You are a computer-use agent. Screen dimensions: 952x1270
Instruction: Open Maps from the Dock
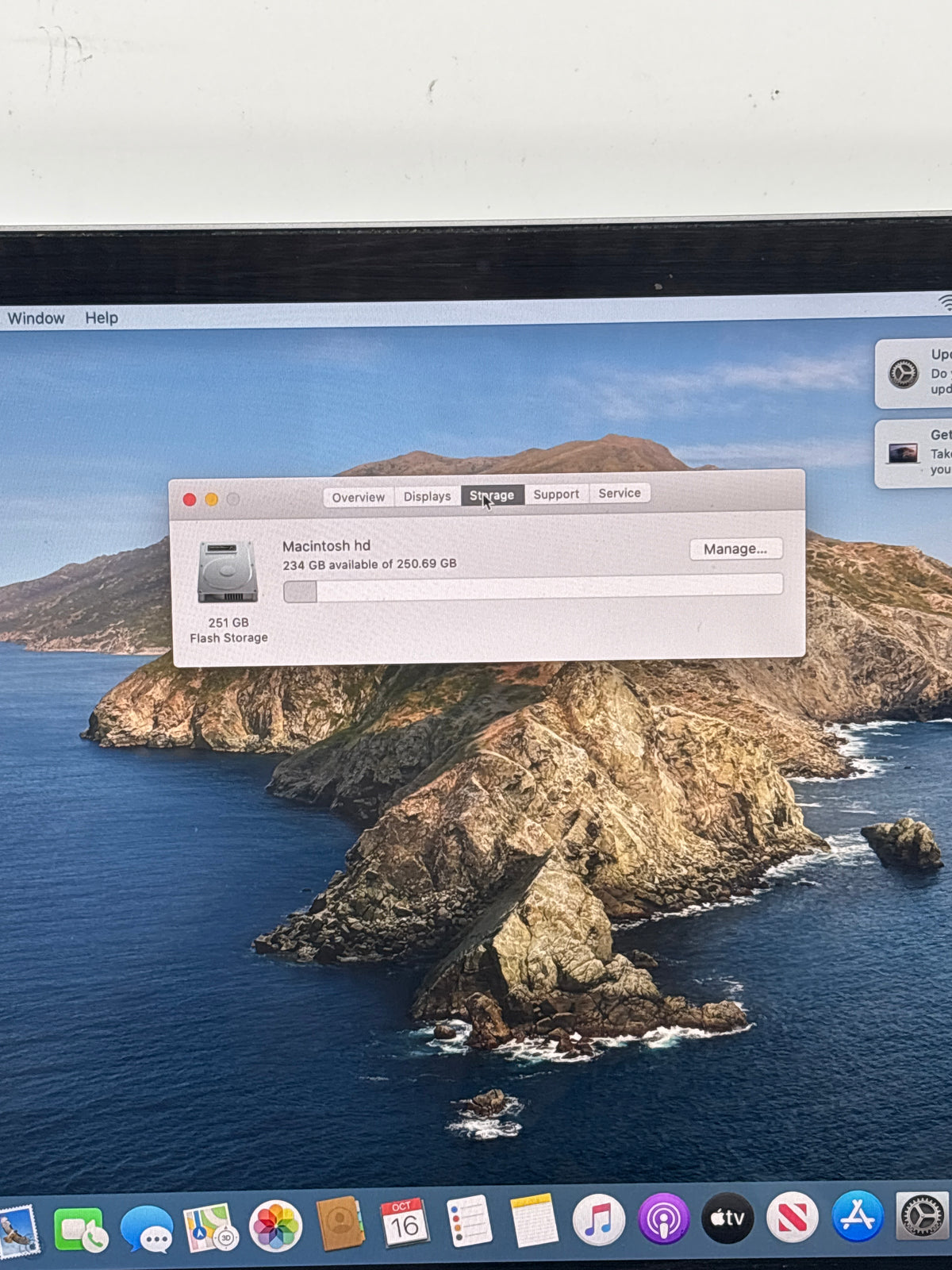(x=210, y=1227)
